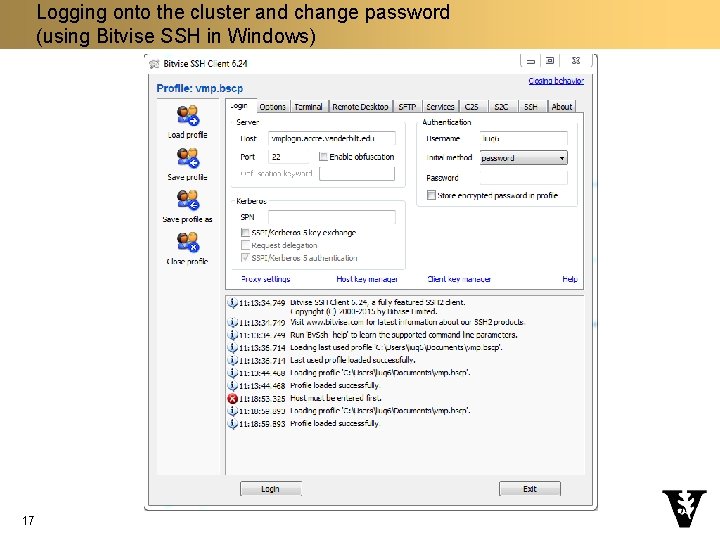
Task: Click the Obfuscation keyword field
Action: click(357, 174)
